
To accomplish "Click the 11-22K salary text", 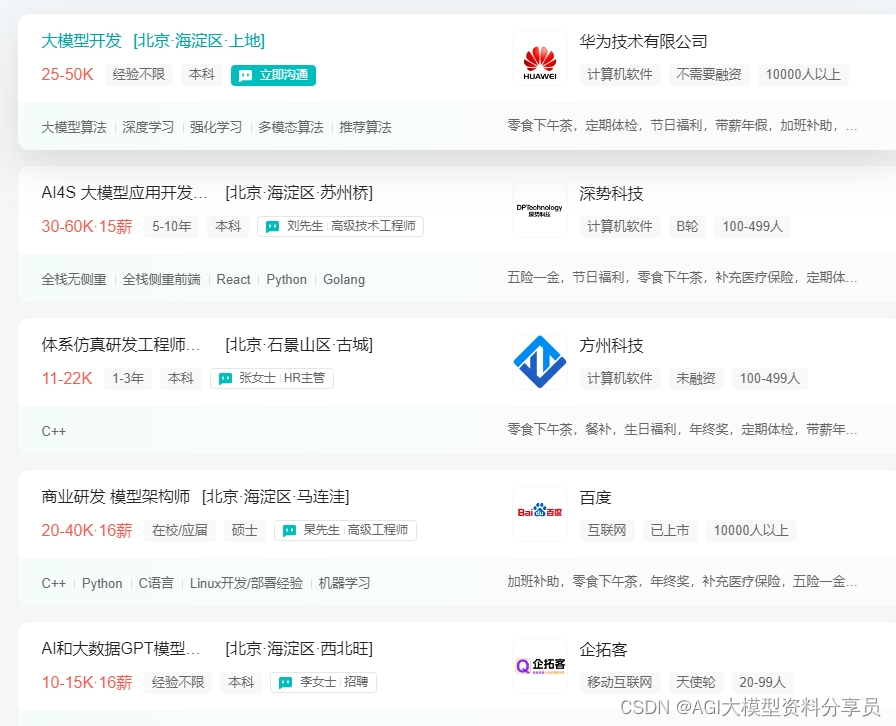I will 67,379.
